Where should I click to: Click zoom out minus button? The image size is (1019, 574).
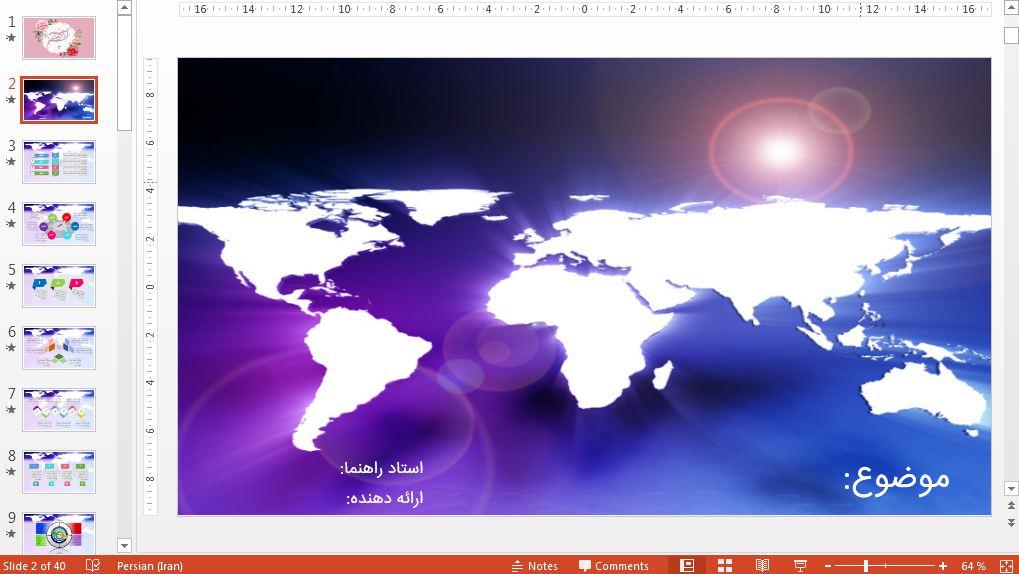(x=828, y=566)
